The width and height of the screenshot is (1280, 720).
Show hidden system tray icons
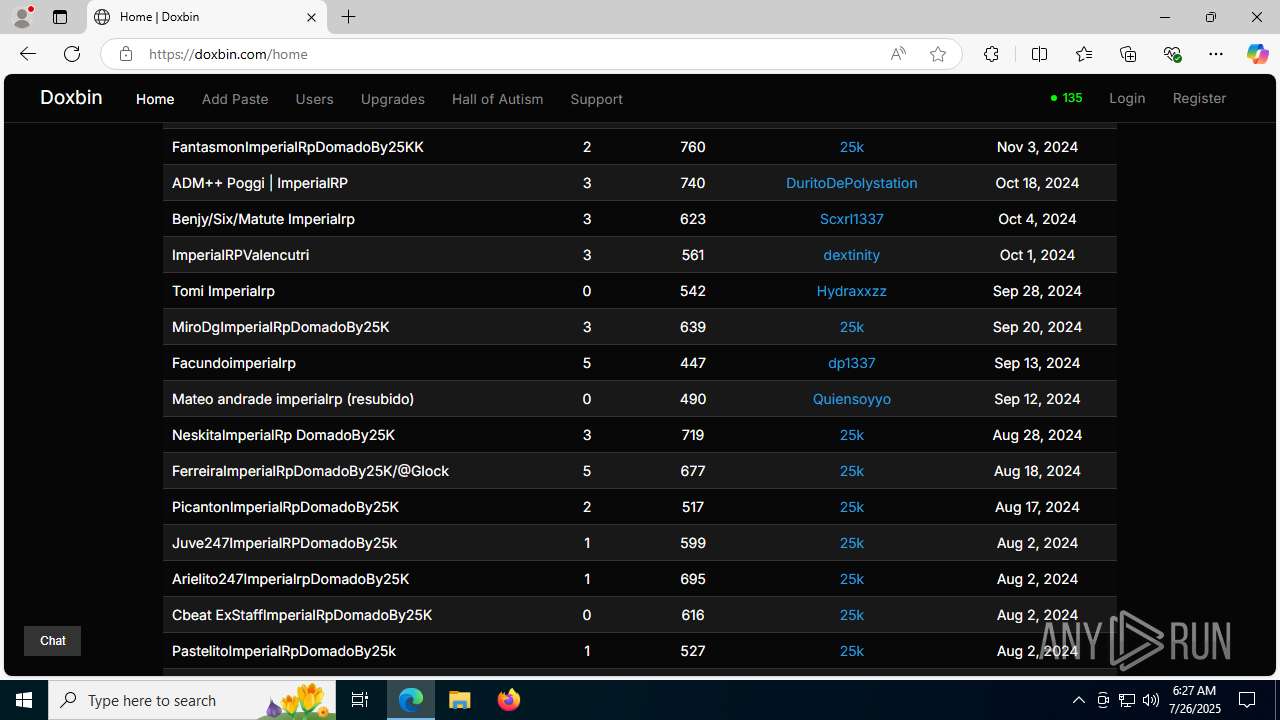[1078, 700]
